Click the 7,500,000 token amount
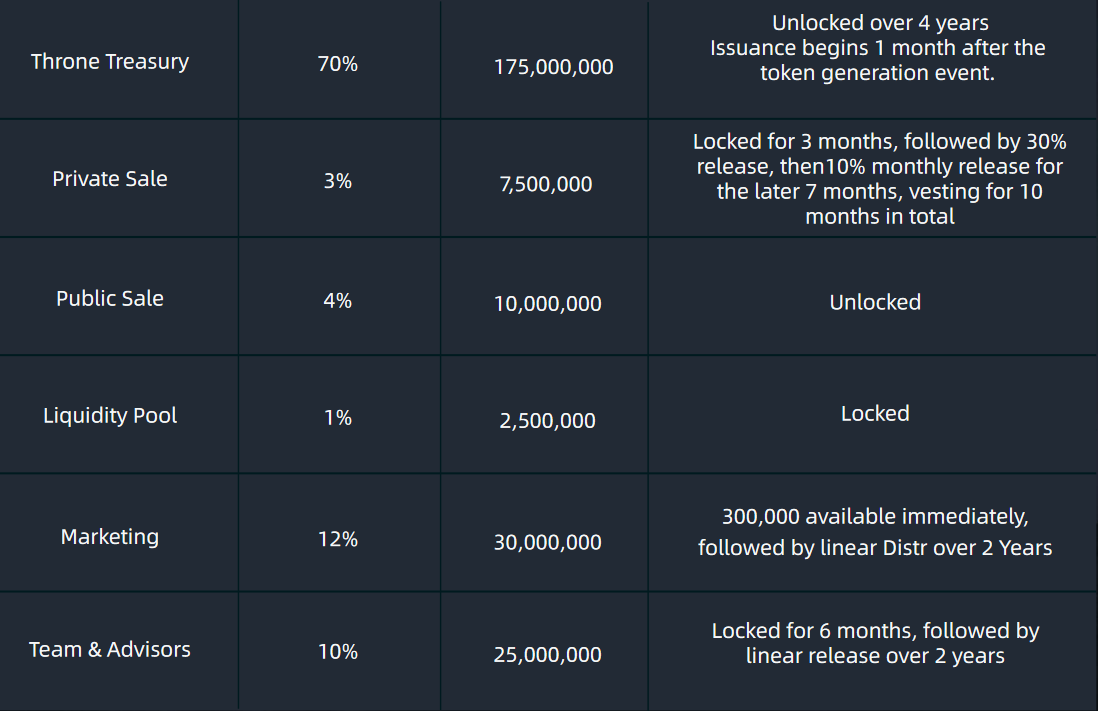This screenshot has height=711, width=1098. tap(546, 185)
